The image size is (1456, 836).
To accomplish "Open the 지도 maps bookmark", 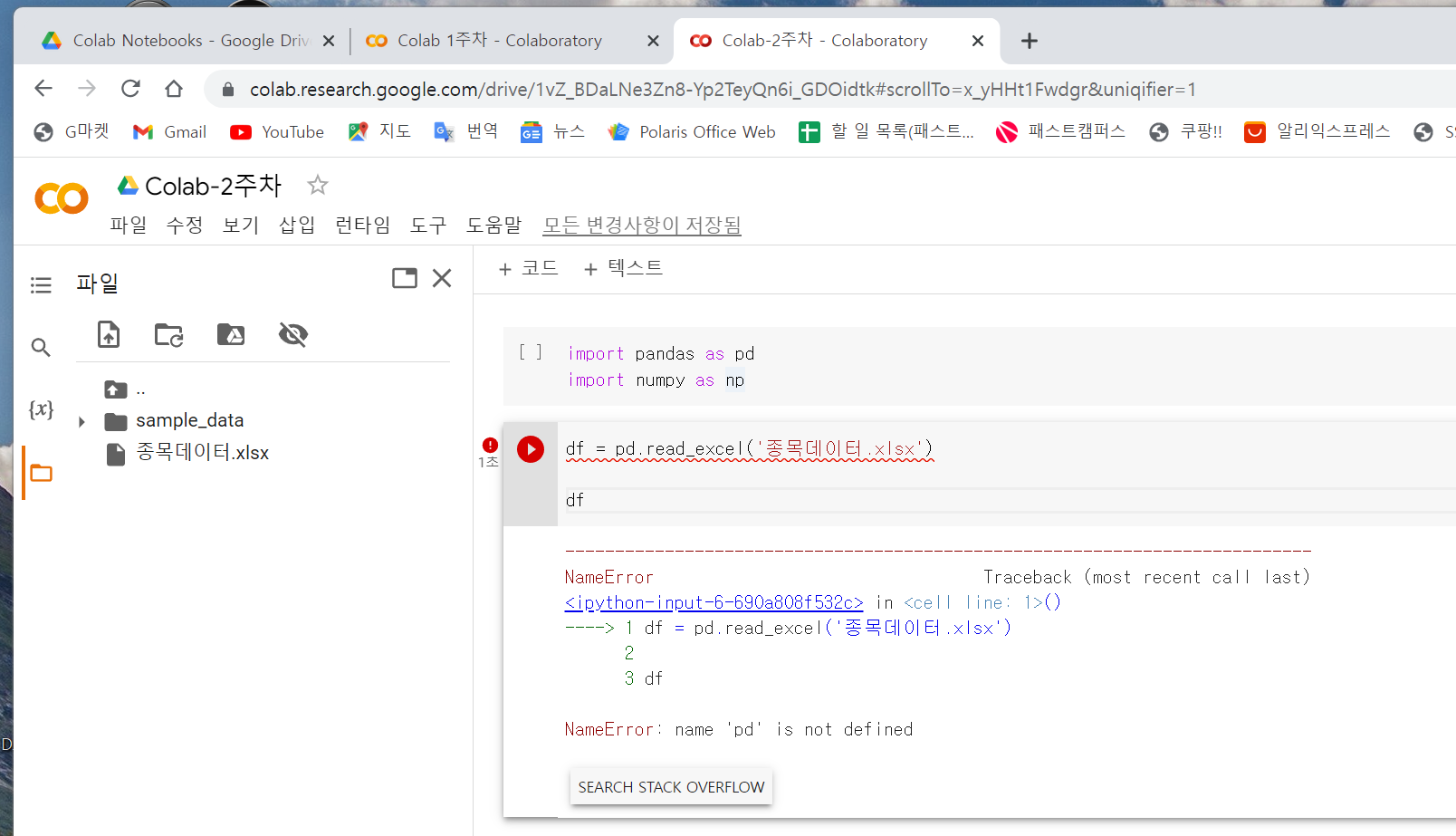I will 379,131.
